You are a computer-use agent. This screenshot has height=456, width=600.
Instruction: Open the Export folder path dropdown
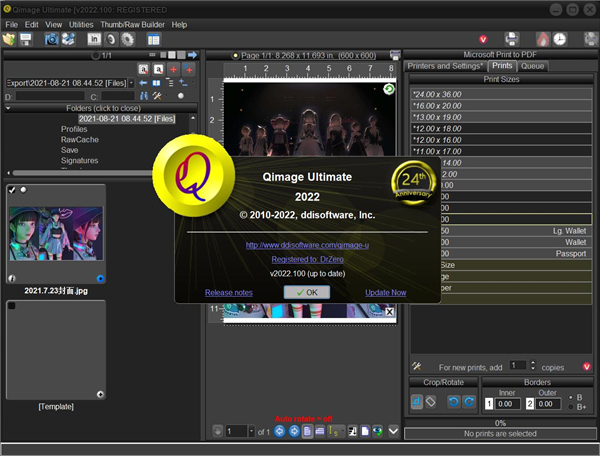[x=131, y=82]
